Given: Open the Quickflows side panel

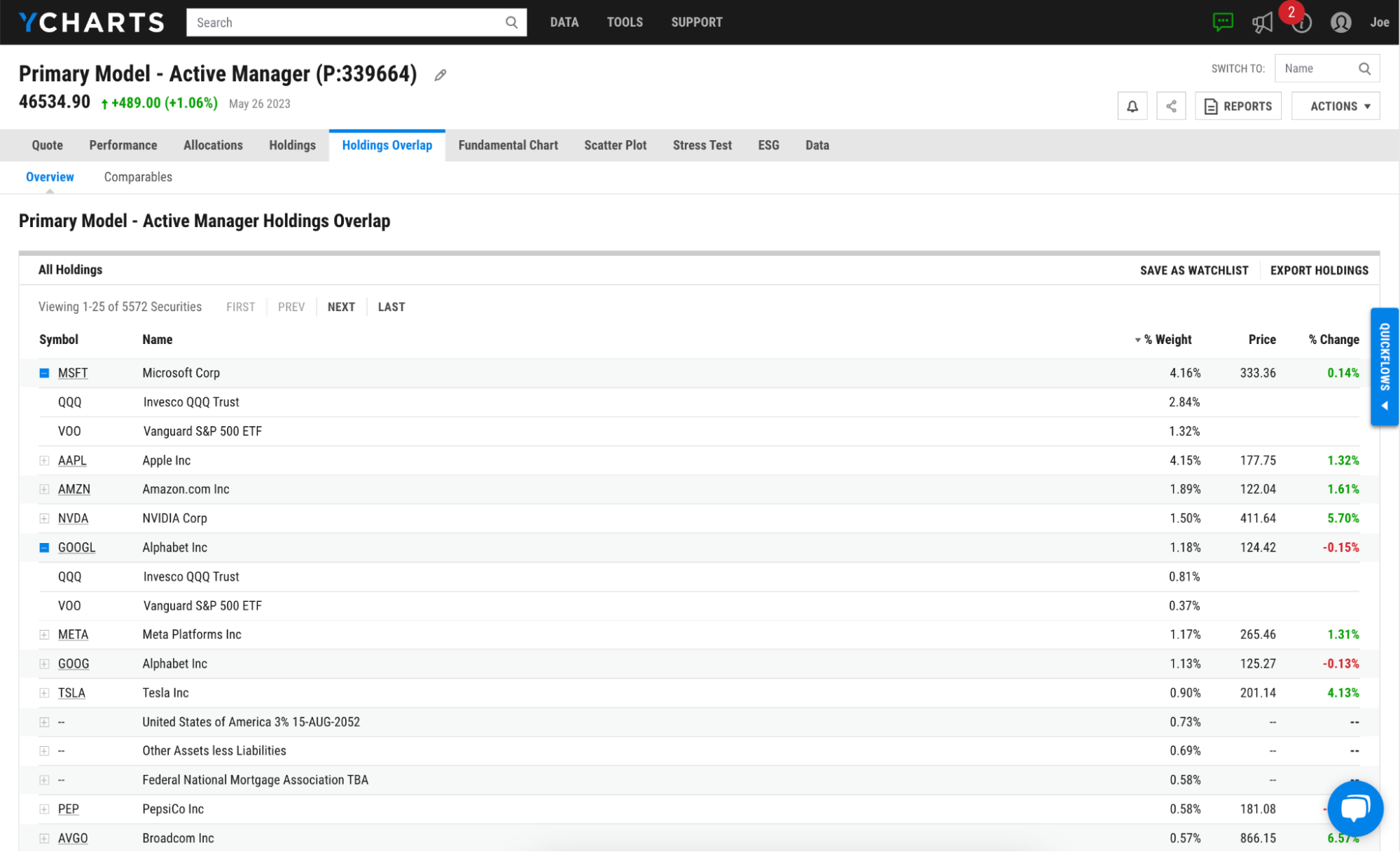Looking at the screenshot, I should [x=1385, y=366].
